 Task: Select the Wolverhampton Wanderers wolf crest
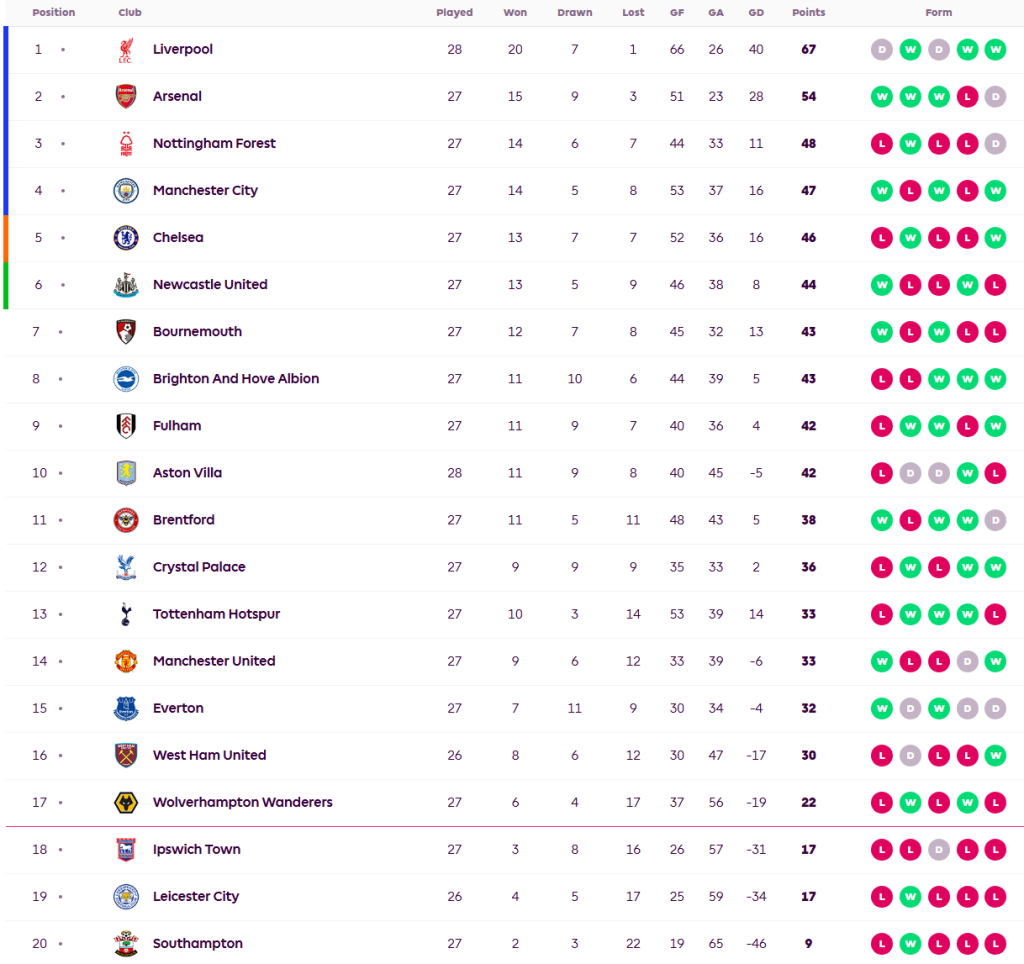125,802
